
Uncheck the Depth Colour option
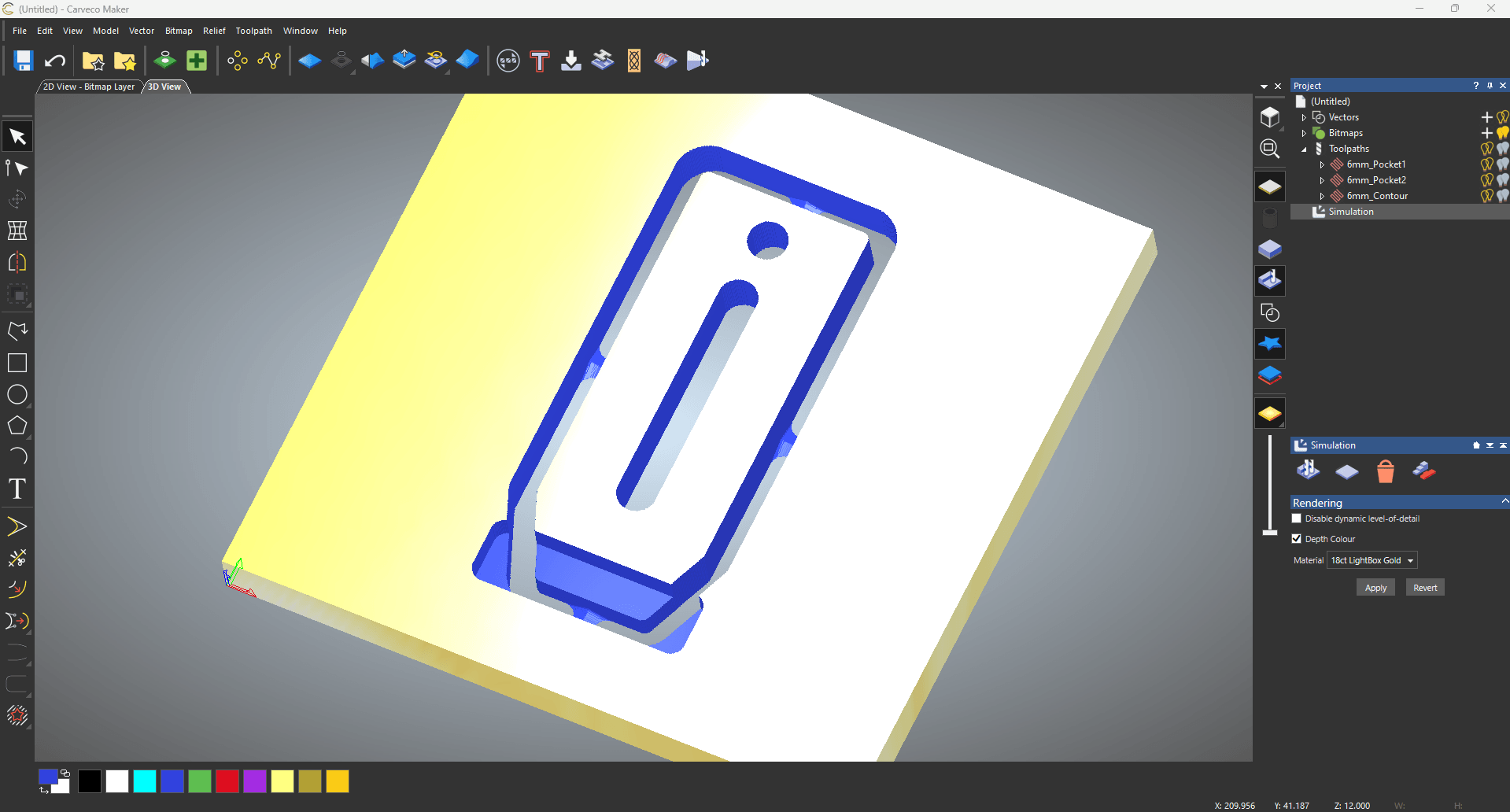(x=1296, y=538)
